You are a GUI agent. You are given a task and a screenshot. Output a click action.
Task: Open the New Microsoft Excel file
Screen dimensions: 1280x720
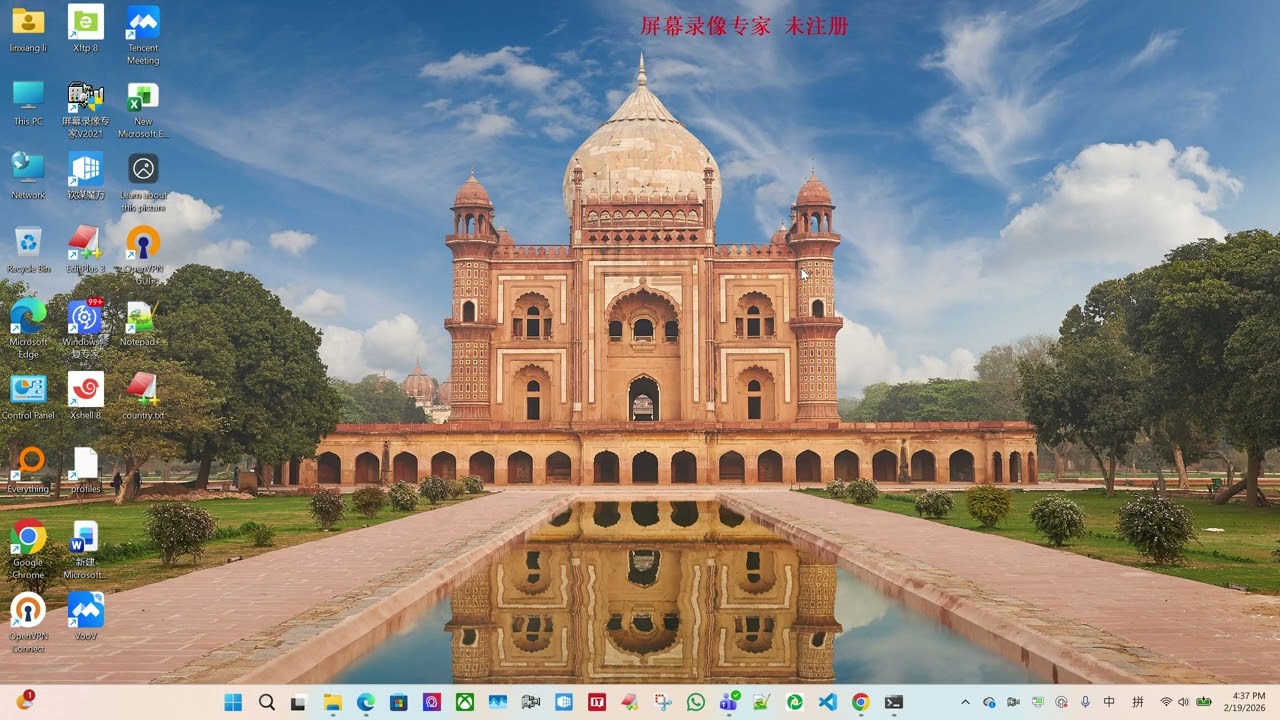point(143,109)
